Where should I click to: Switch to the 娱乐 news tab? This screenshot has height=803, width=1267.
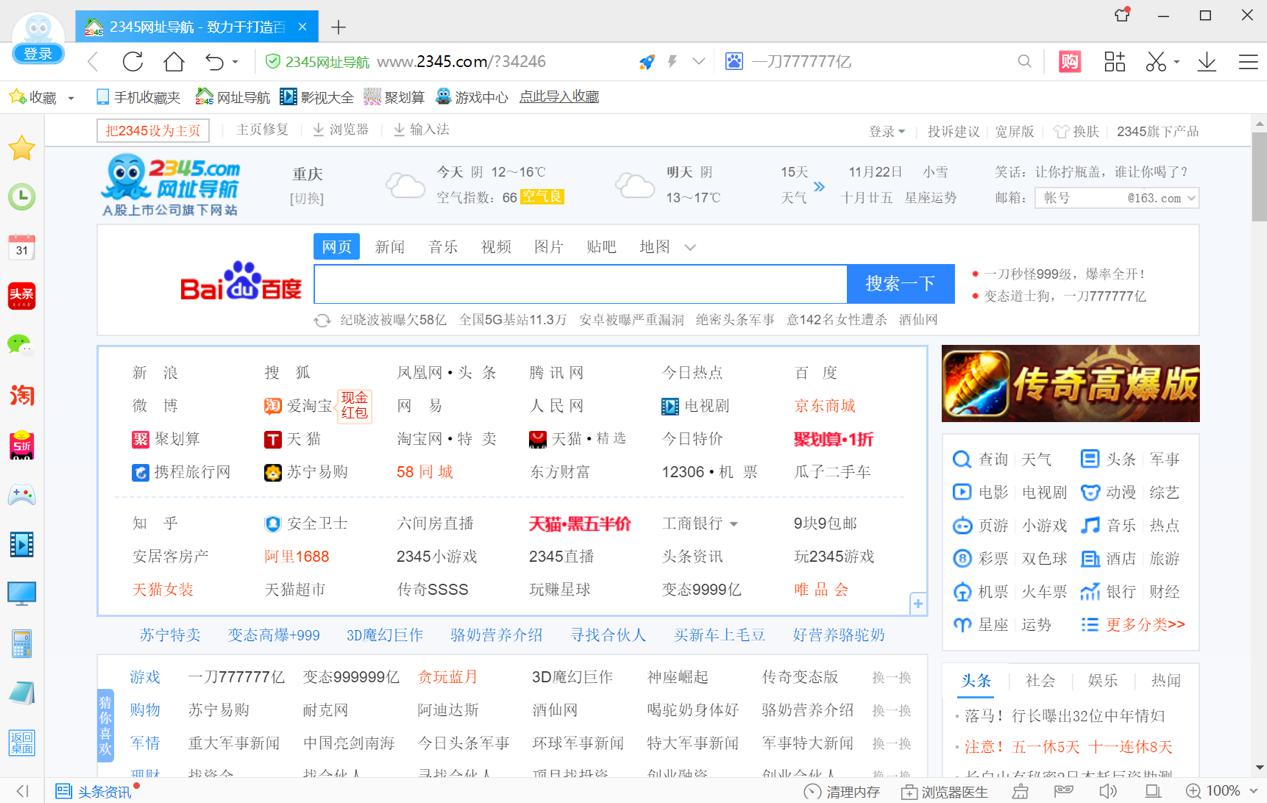tap(1103, 680)
